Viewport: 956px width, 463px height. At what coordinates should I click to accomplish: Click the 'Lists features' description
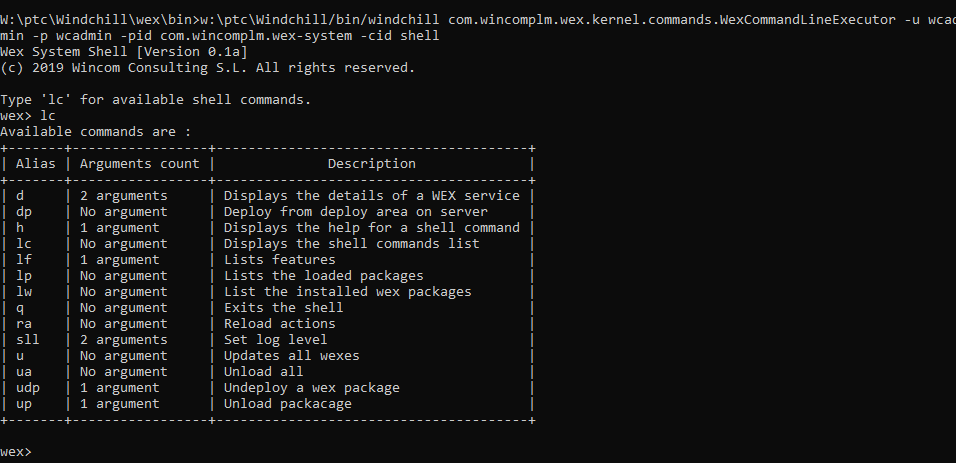(x=279, y=260)
